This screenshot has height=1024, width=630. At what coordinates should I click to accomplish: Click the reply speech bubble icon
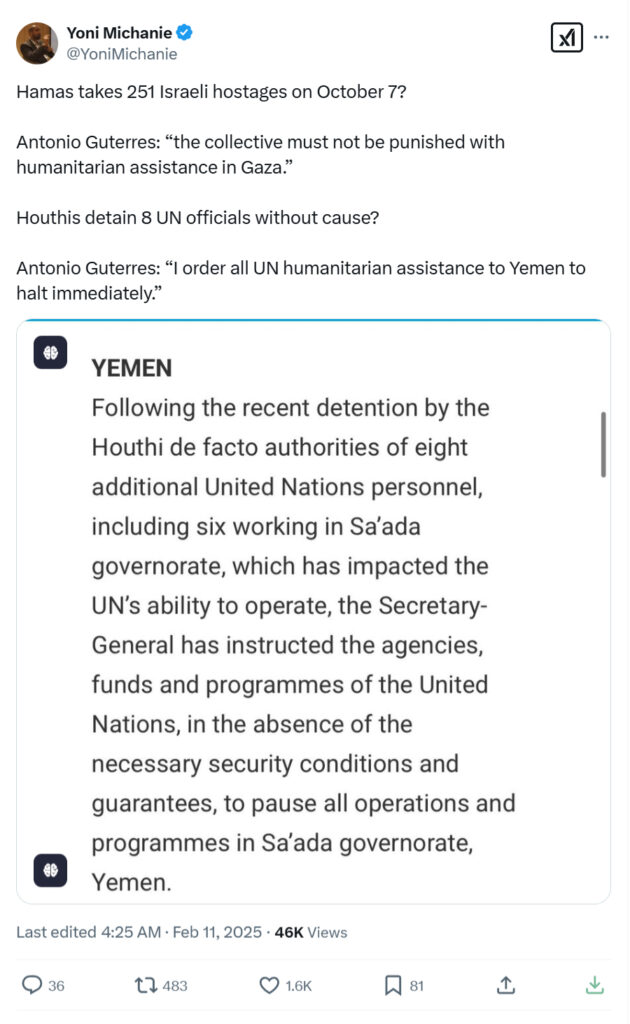coord(30,985)
